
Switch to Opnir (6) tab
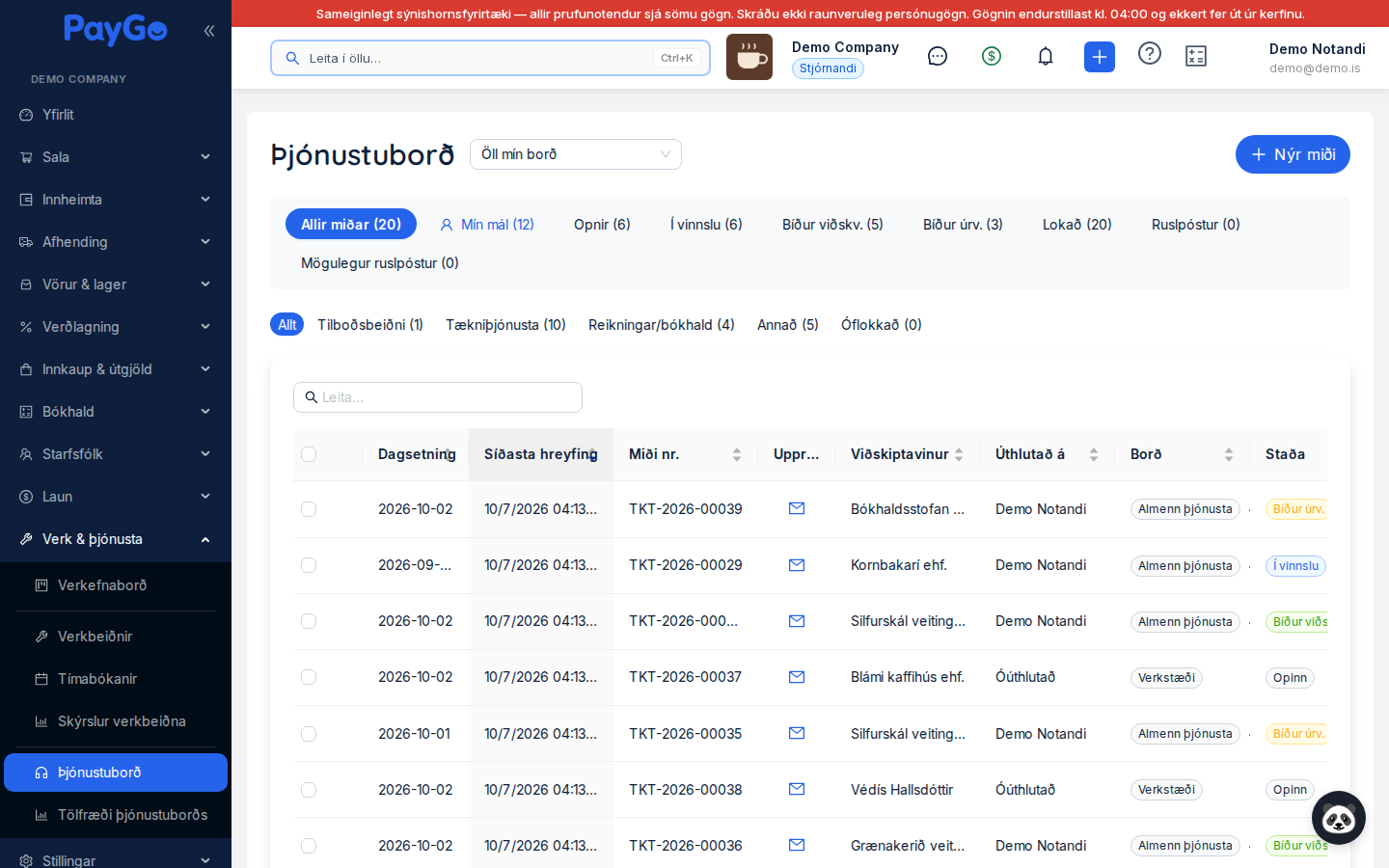click(602, 224)
